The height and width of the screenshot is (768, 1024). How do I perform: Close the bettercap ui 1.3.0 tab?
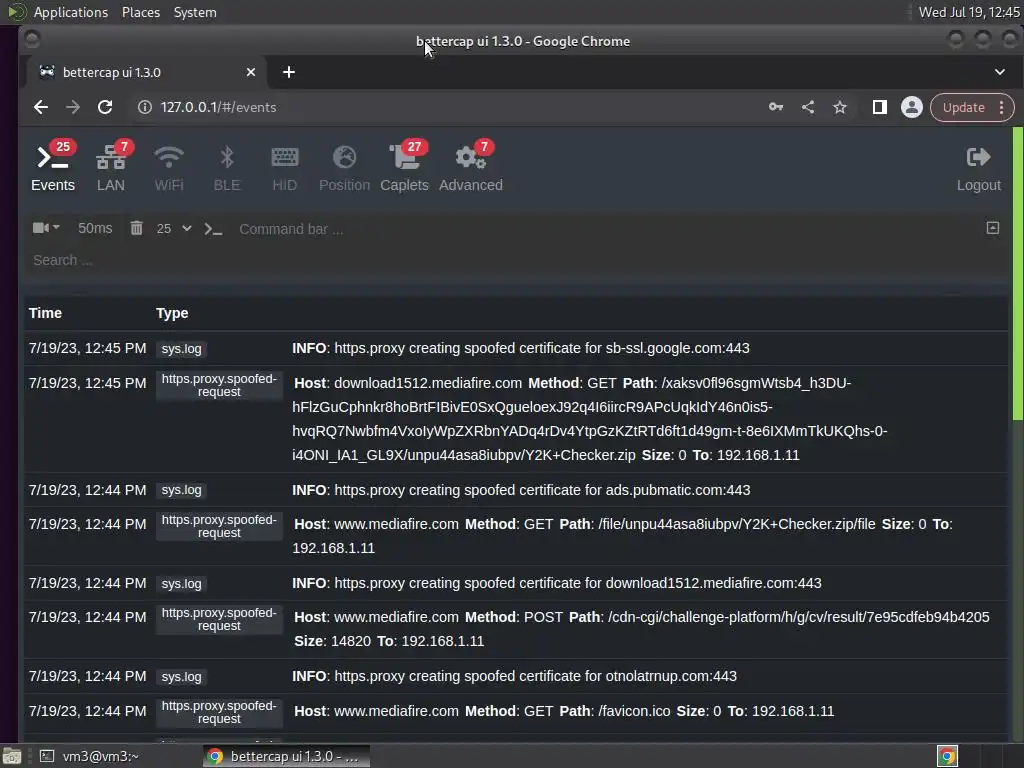pos(251,72)
